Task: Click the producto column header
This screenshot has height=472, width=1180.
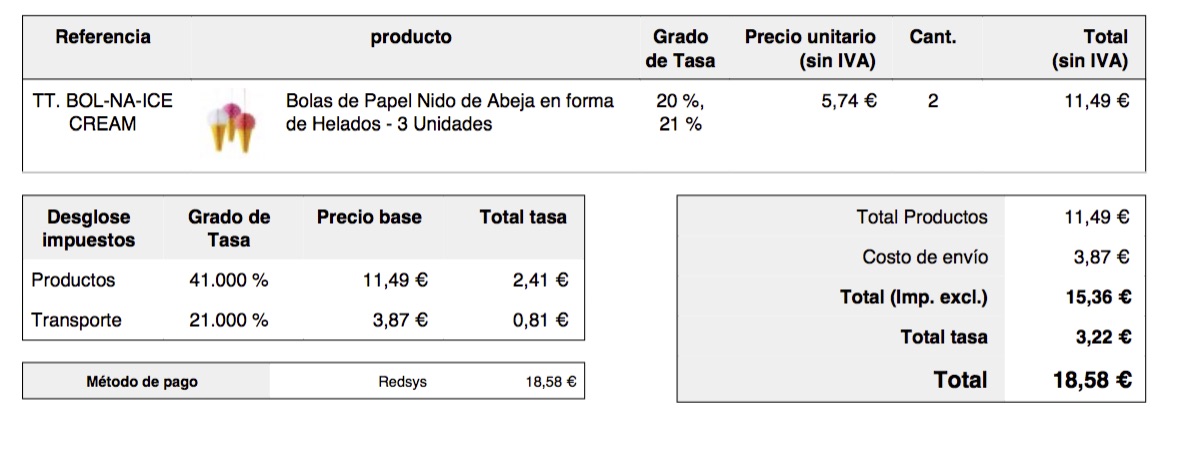Action: [x=411, y=37]
